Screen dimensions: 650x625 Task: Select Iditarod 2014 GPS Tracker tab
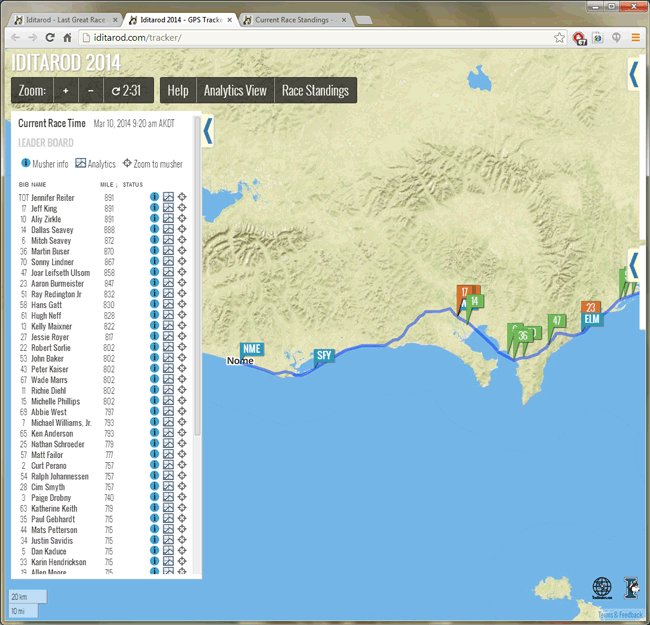pyautogui.click(x=181, y=20)
